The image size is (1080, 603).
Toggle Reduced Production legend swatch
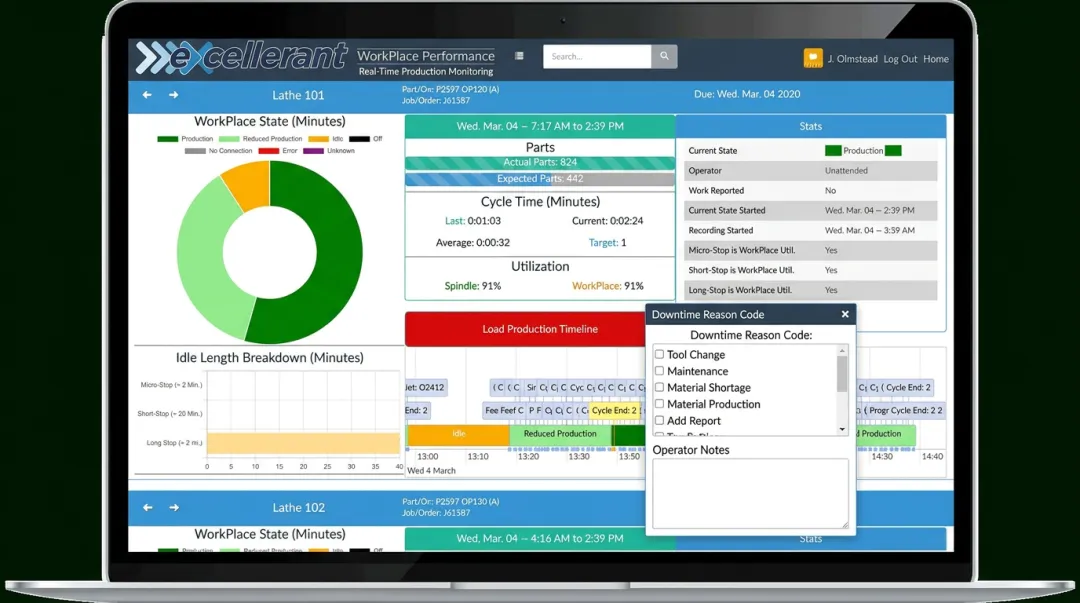[x=229, y=139]
